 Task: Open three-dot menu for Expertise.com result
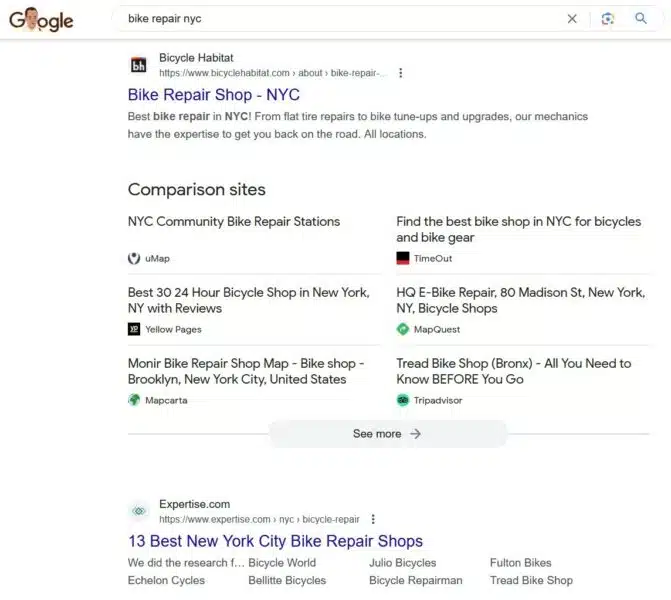[x=373, y=519]
